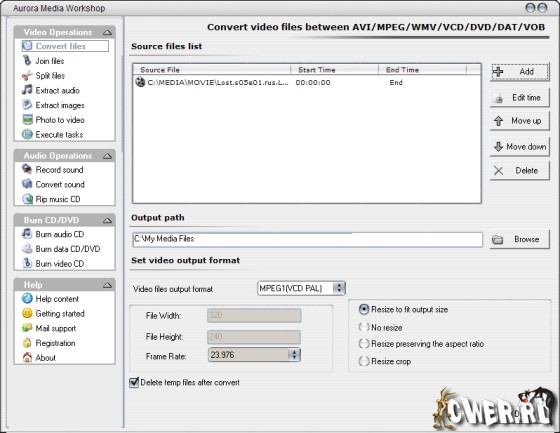
Task: Click the Delete button label
Action: (526, 171)
